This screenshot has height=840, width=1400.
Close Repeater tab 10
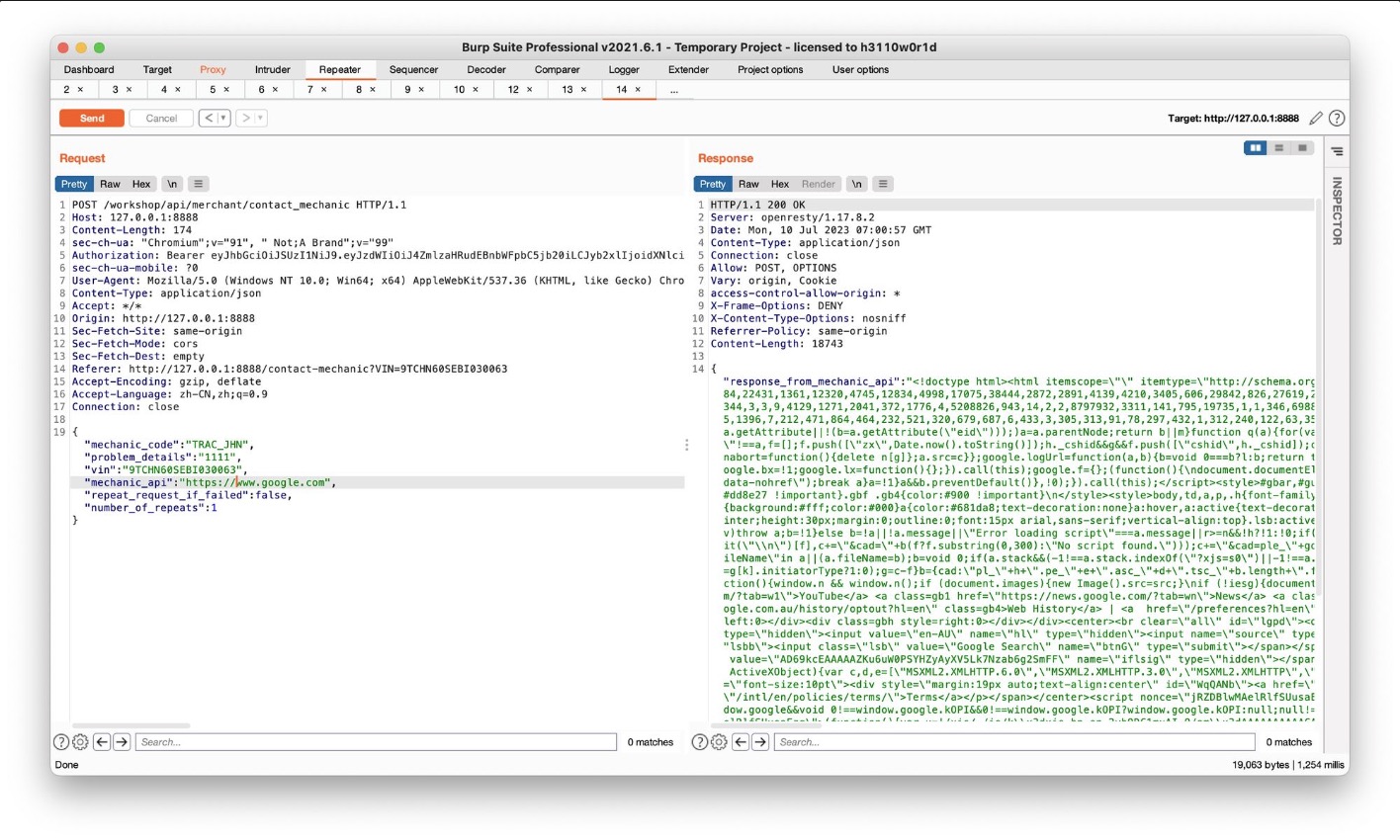(x=476, y=90)
